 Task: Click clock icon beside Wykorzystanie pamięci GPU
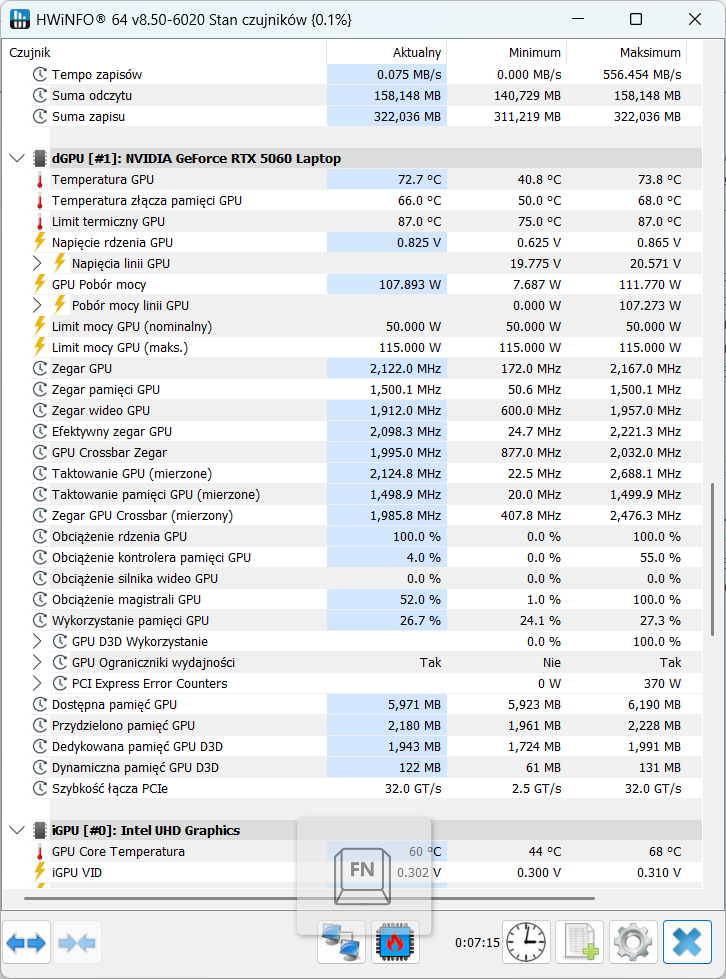click(x=40, y=621)
